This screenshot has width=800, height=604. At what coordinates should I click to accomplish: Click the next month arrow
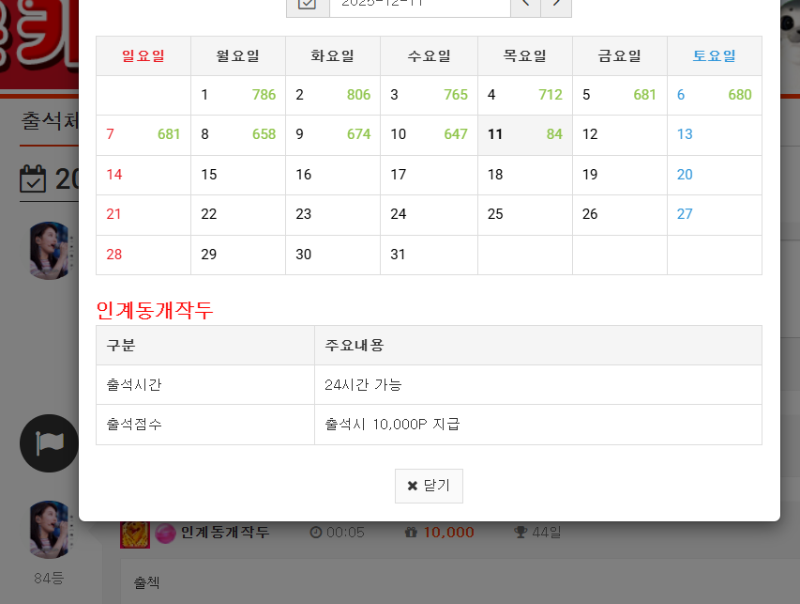557,5
